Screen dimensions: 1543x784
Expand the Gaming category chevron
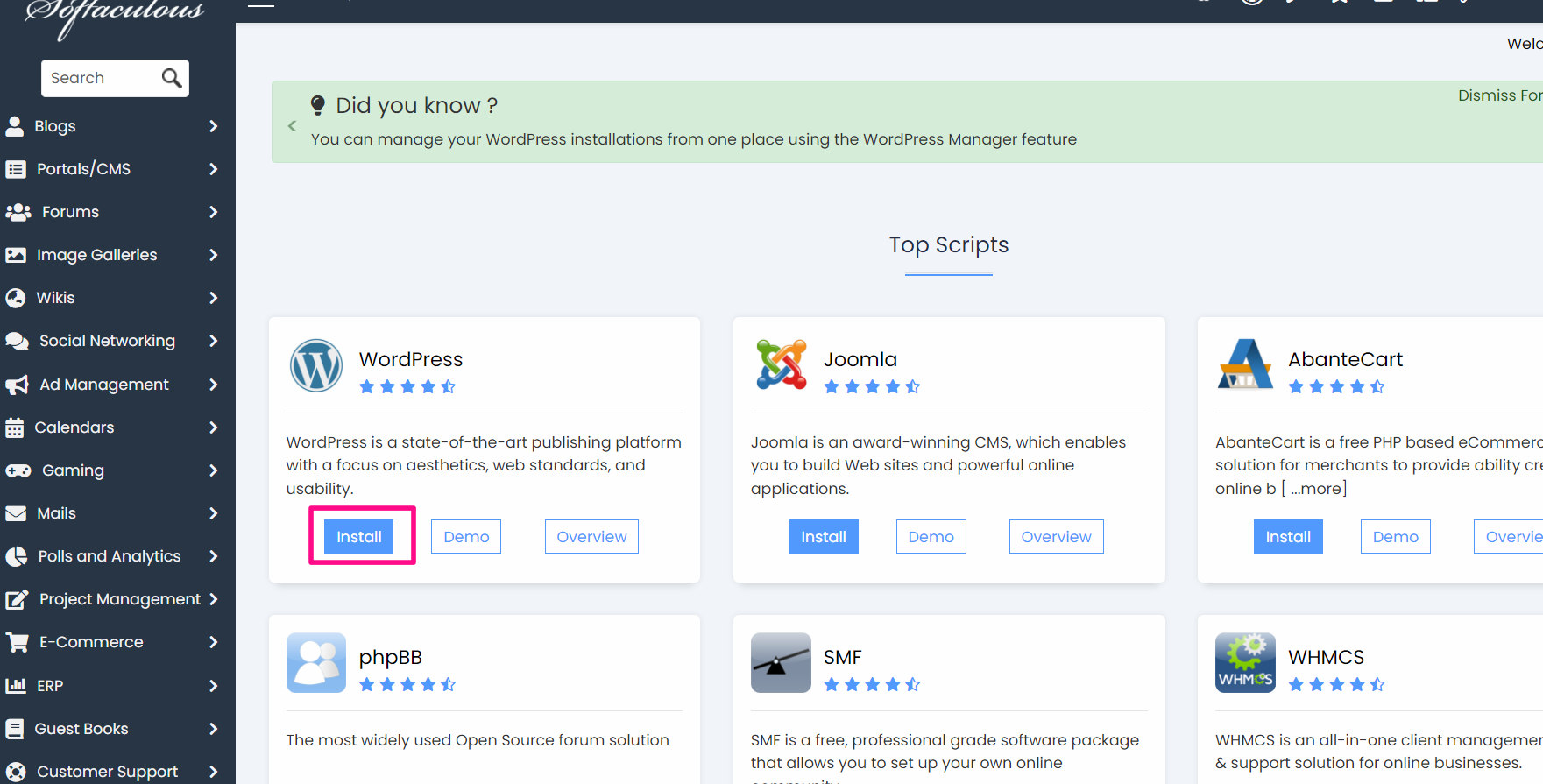214,470
